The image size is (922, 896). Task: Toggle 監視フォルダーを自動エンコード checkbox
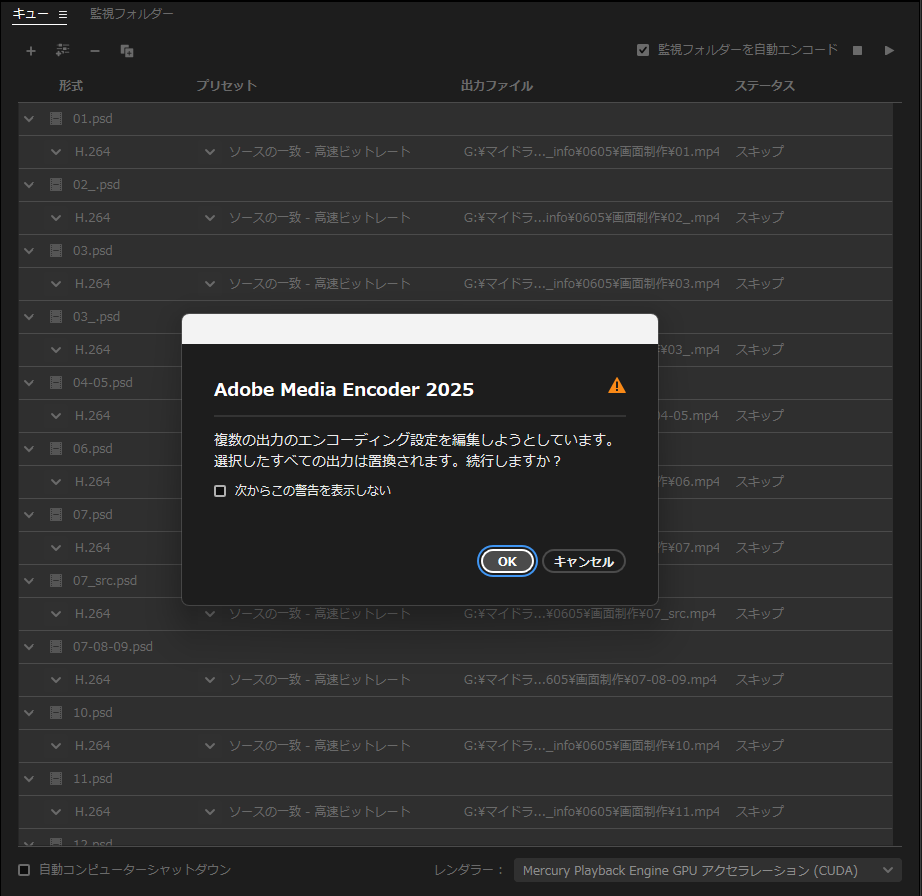(x=643, y=51)
